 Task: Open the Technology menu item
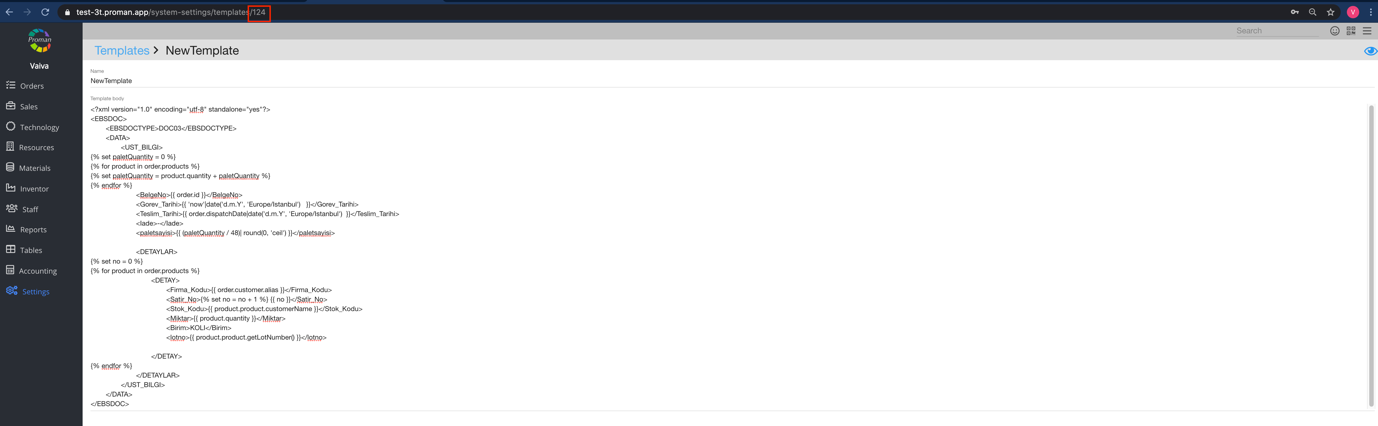tap(39, 127)
